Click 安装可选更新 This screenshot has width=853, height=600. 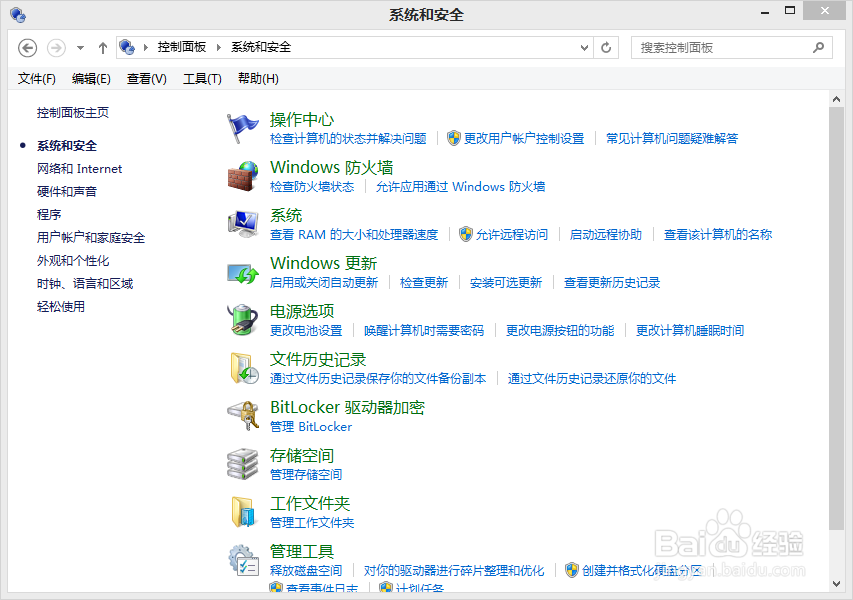(506, 282)
